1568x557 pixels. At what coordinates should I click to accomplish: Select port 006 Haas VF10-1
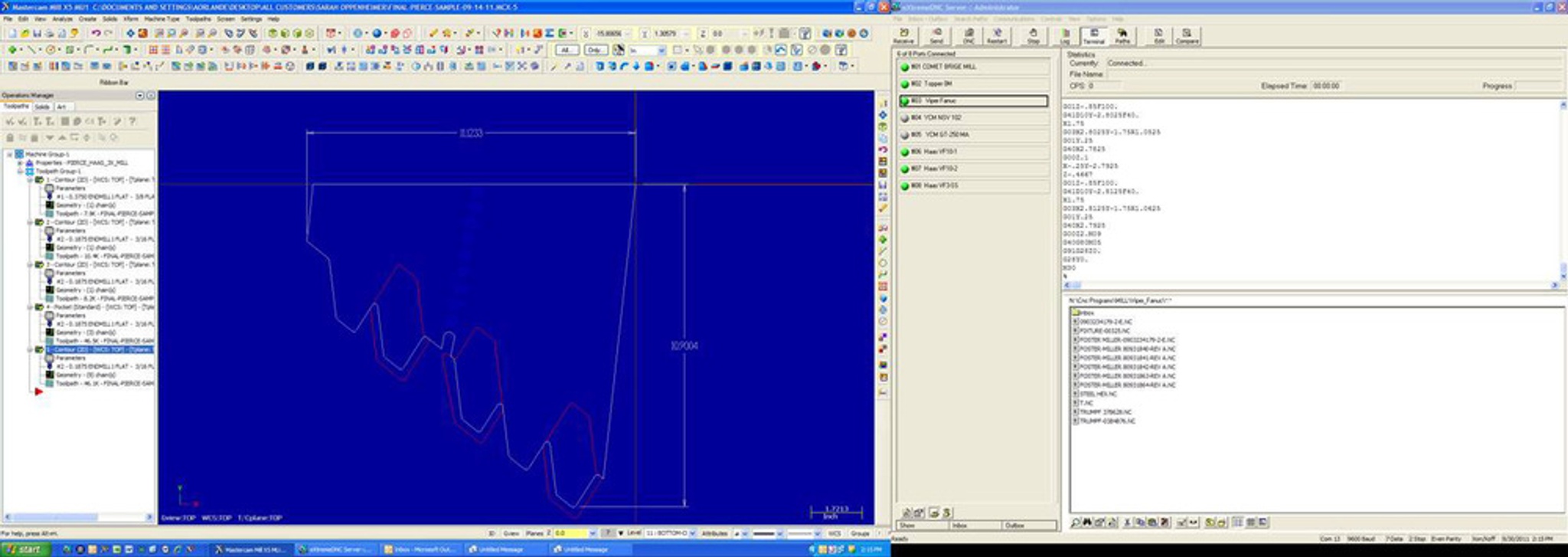[x=973, y=152]
